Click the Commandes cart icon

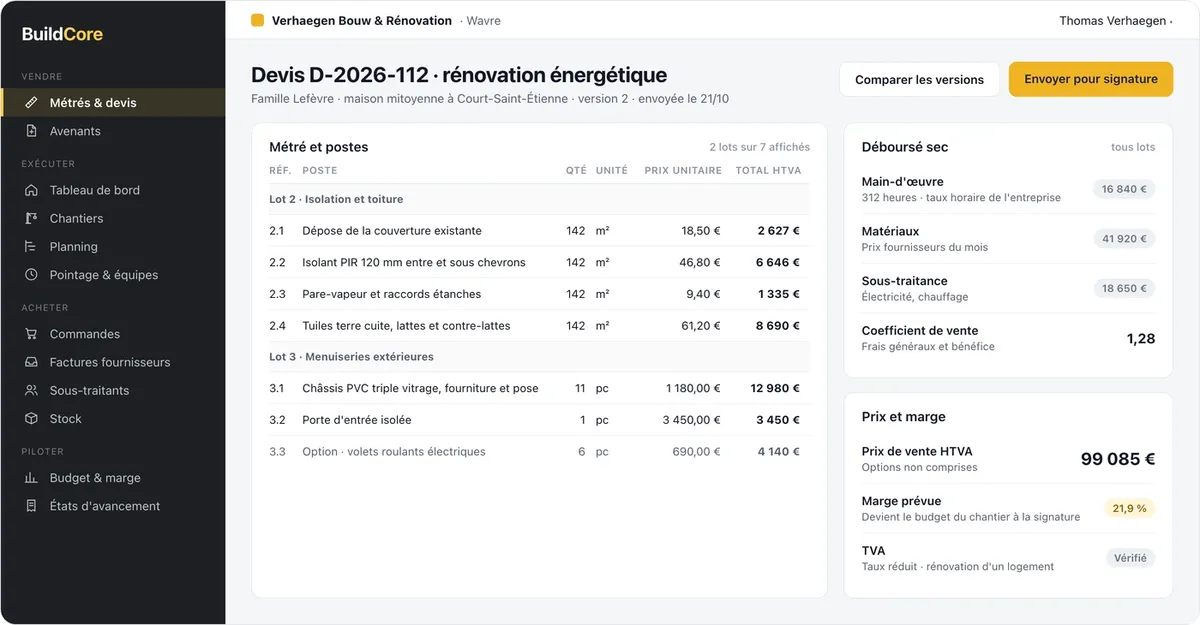coord(31,334)
